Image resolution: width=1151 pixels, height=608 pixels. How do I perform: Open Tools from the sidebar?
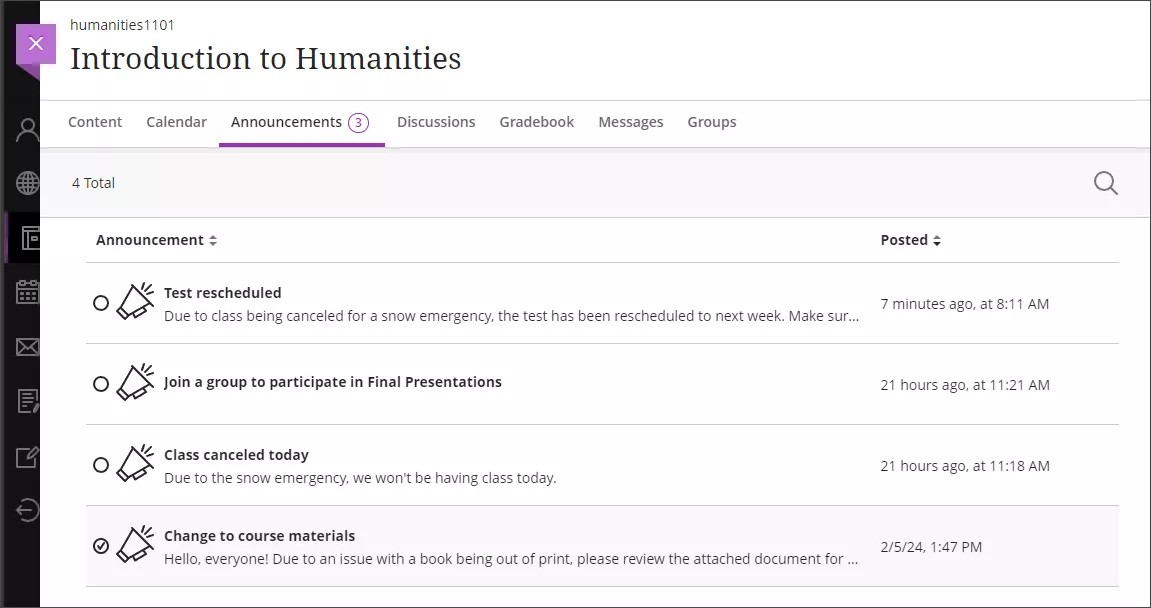click(x=25, y=456)
